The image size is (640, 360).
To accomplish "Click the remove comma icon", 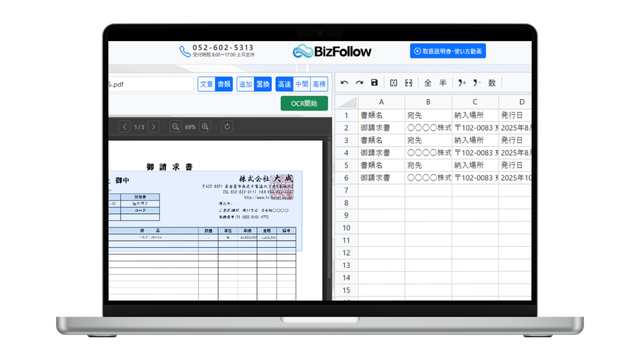I will [x=476, y=83].
